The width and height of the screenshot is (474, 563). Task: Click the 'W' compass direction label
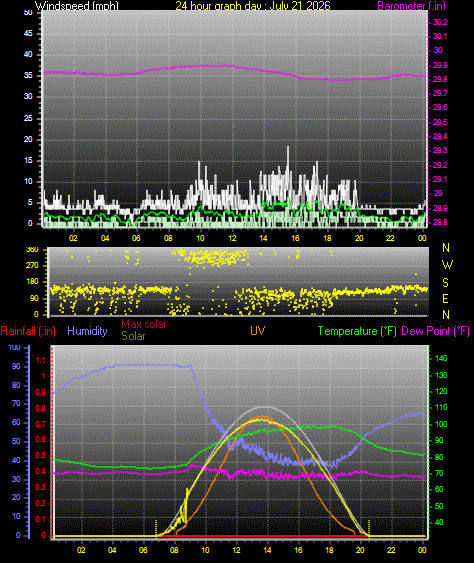(x=447, y=265)
